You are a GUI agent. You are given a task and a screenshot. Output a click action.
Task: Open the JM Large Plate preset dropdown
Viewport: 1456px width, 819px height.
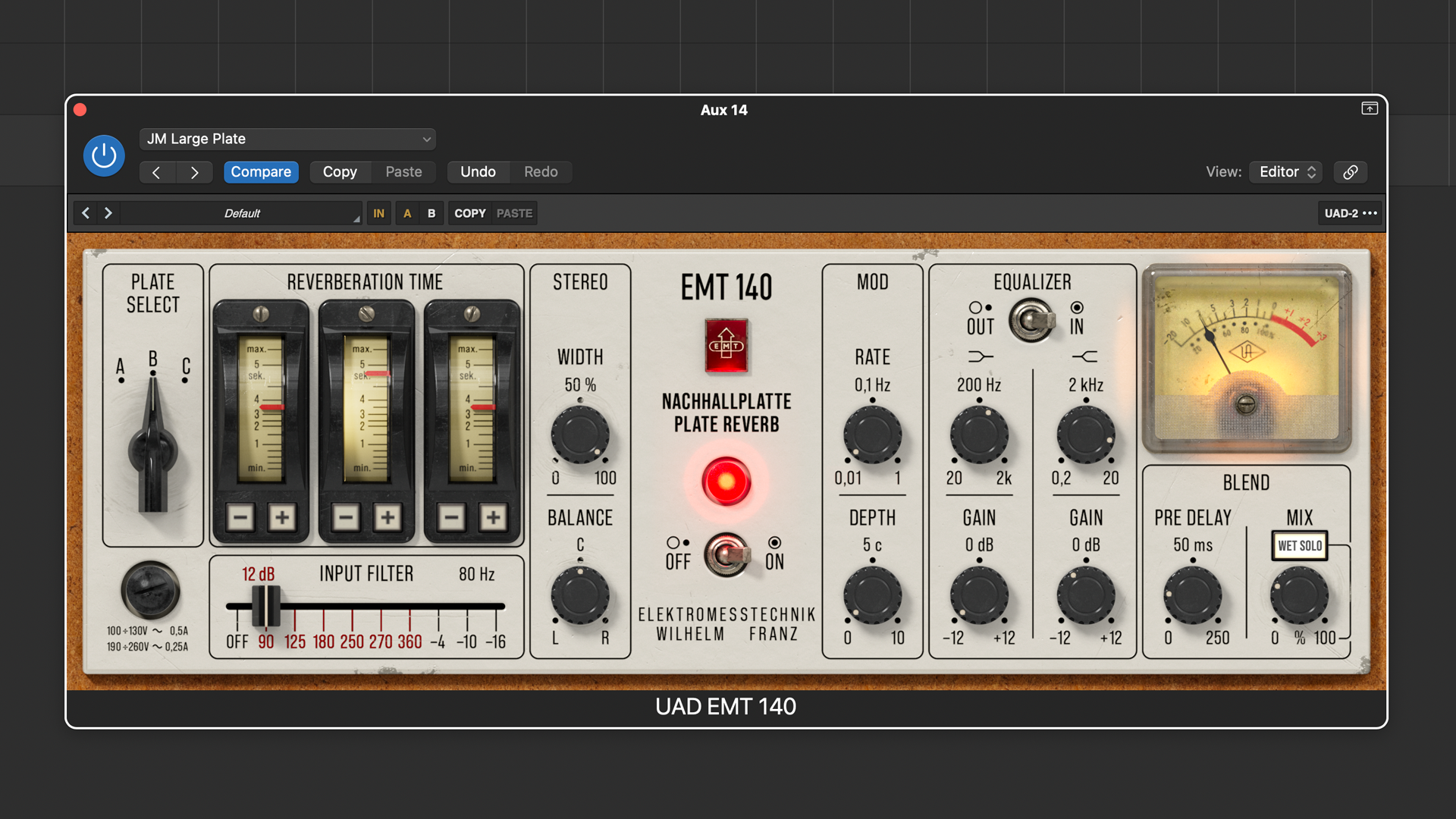(x=287, y=139)
